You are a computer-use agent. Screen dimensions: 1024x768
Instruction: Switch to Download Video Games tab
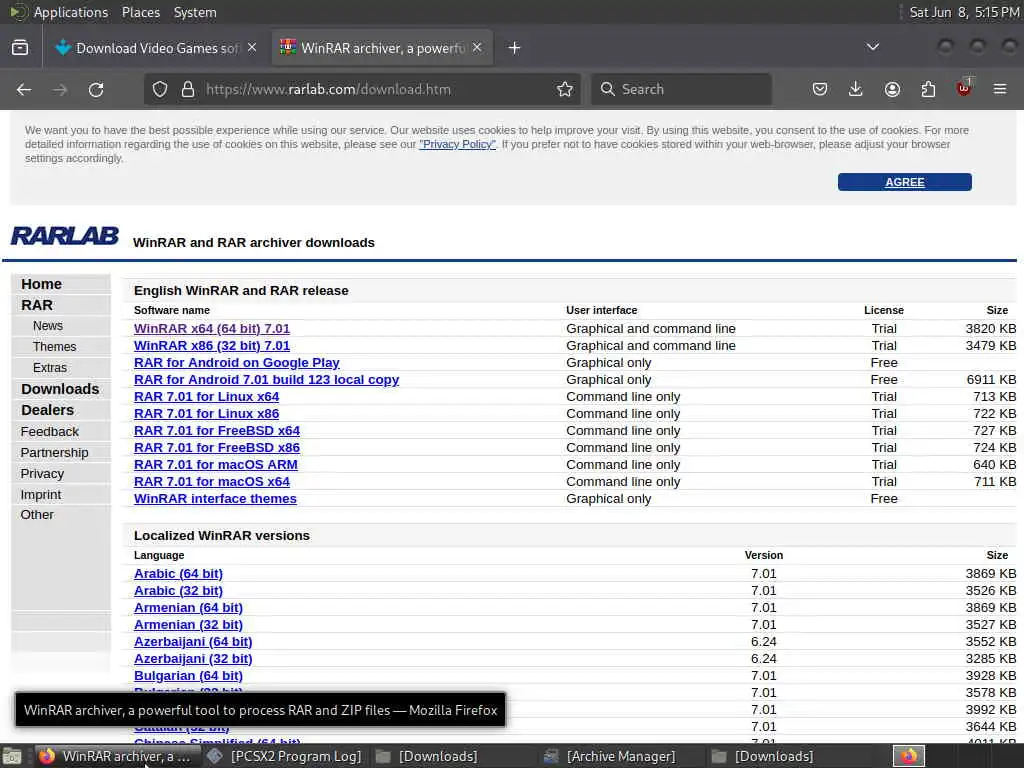(x=157, y=48)
